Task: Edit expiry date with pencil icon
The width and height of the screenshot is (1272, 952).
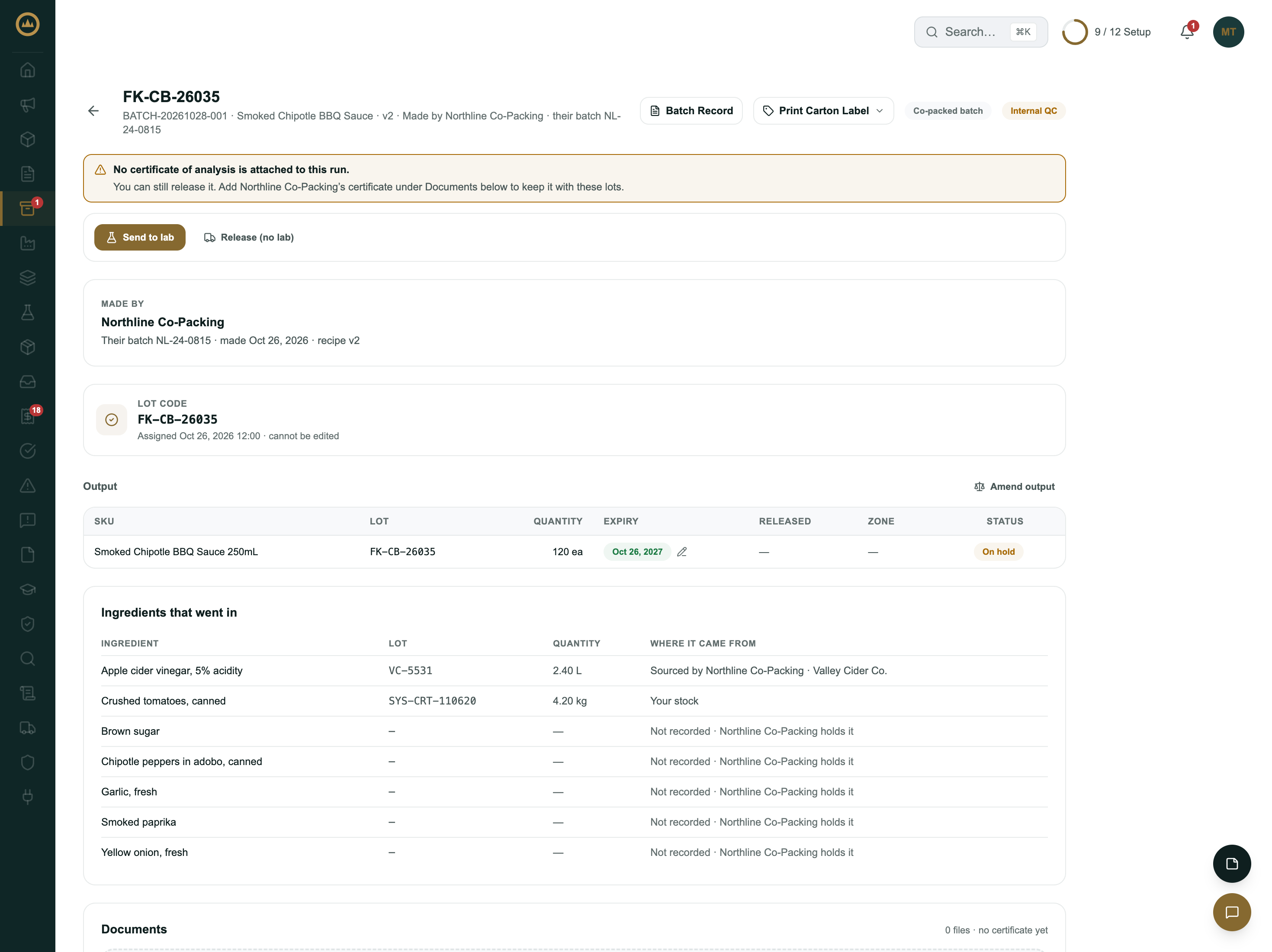Action: (x=682, y=552)
